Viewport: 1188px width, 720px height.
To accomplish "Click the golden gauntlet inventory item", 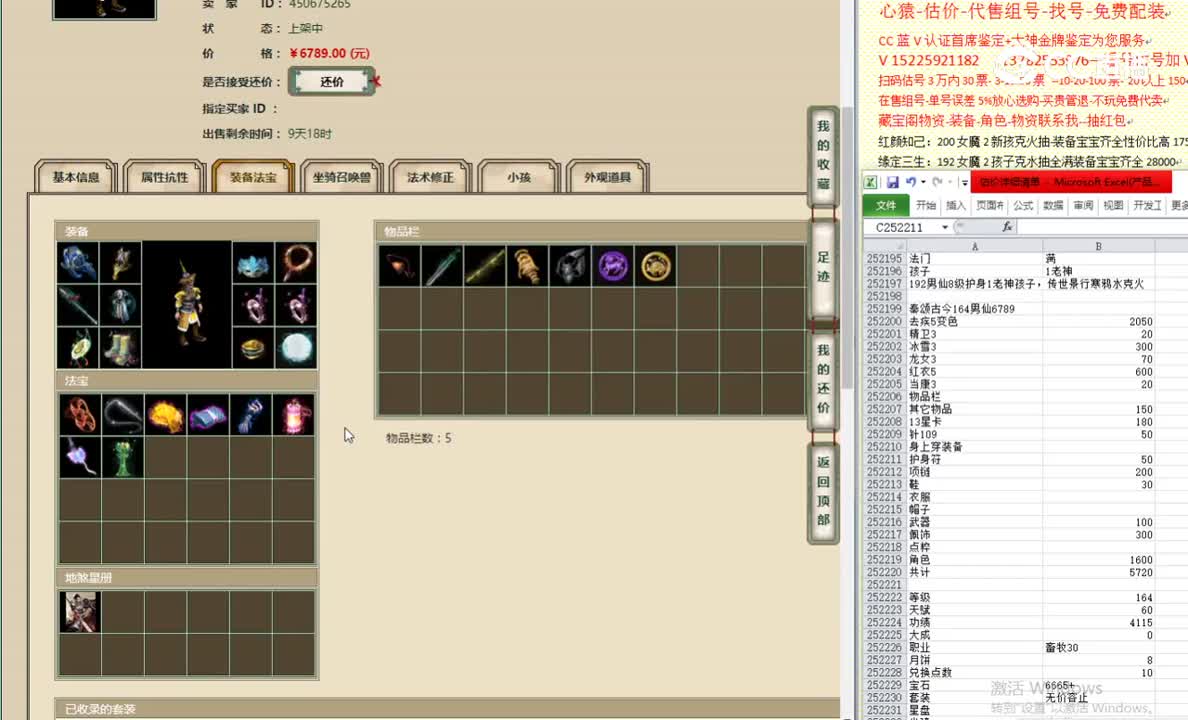I will 527,266.
